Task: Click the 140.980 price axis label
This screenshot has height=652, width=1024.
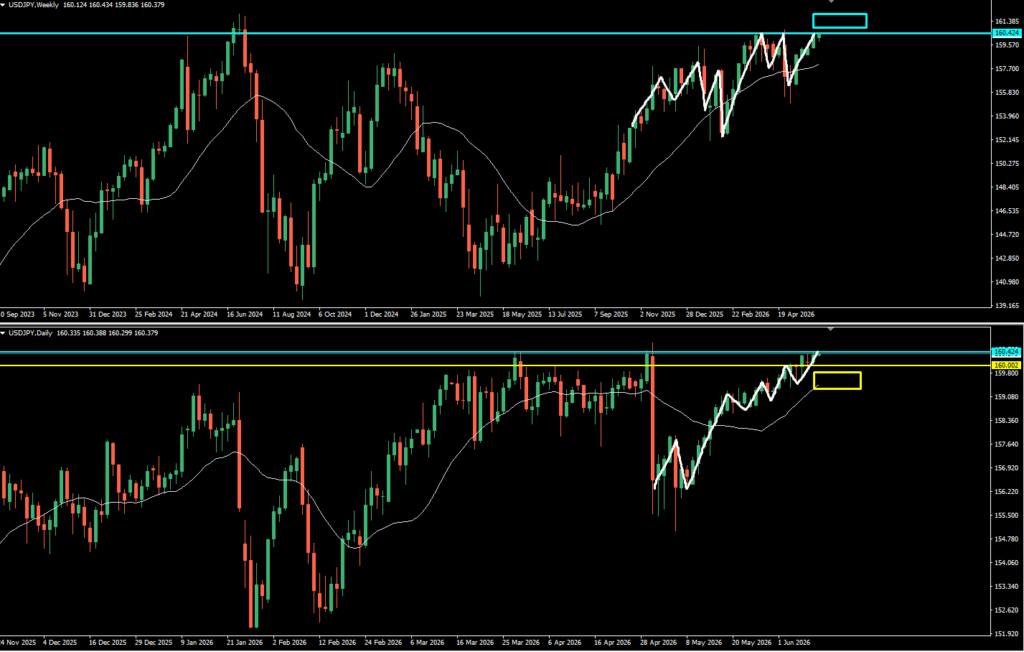Action: point(1008,282)
